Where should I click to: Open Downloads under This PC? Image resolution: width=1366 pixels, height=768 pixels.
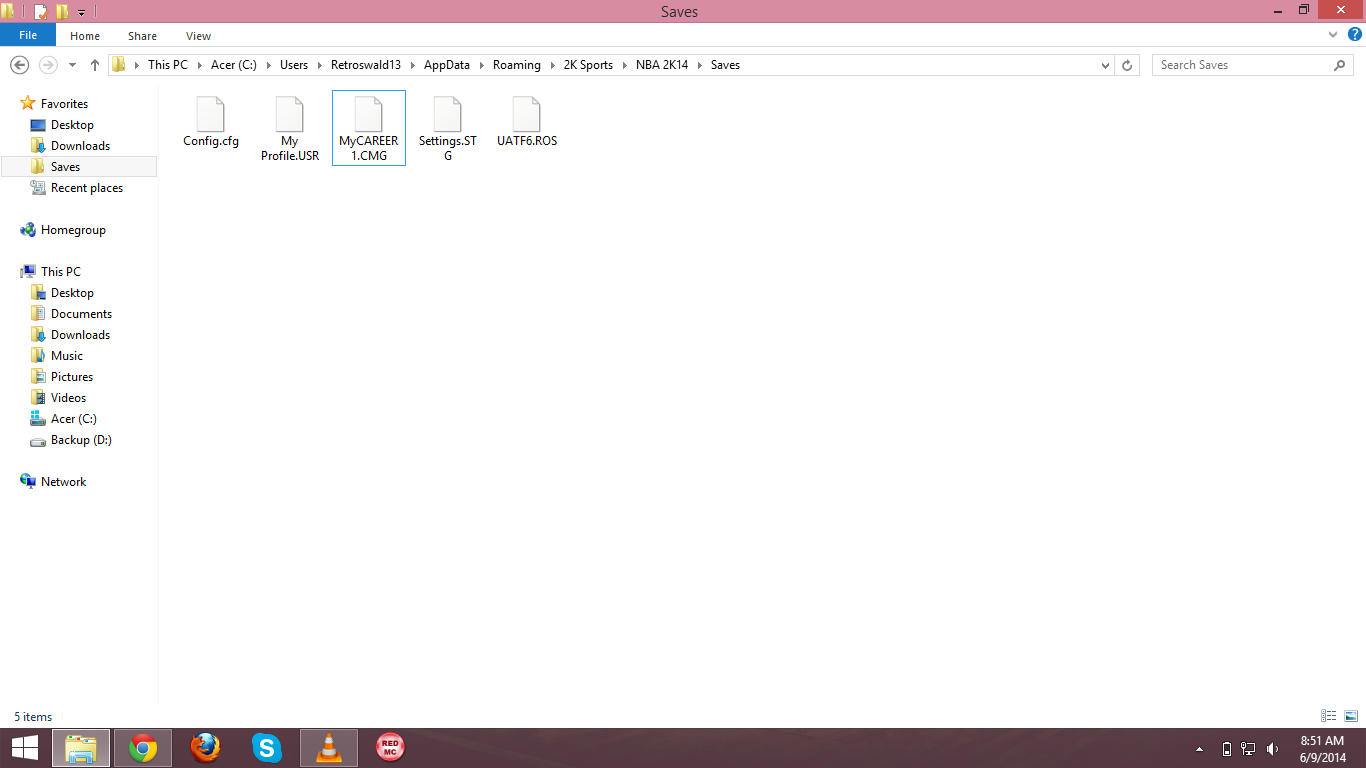coord(80,335)
